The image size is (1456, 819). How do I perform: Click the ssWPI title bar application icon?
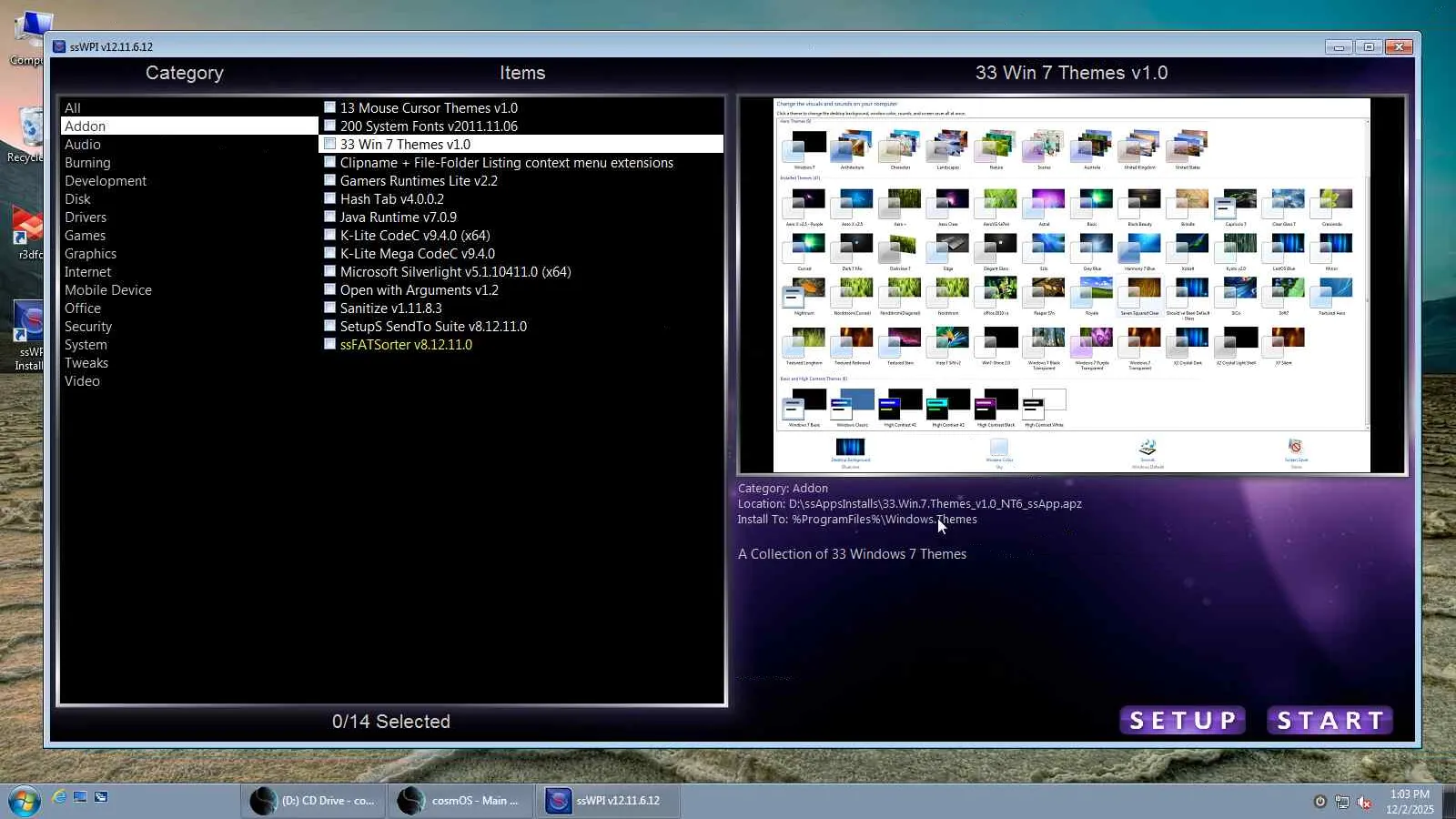pos(59,46)
